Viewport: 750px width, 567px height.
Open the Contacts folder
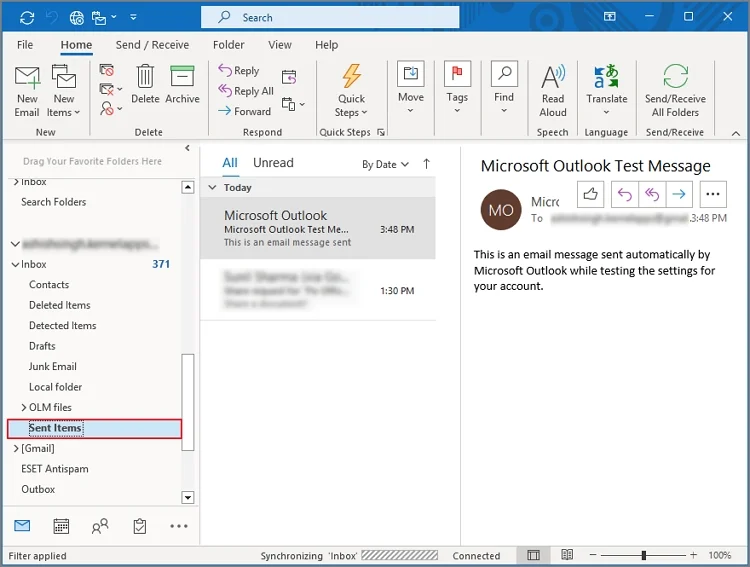pyautogui.click(x=49, y=285)
